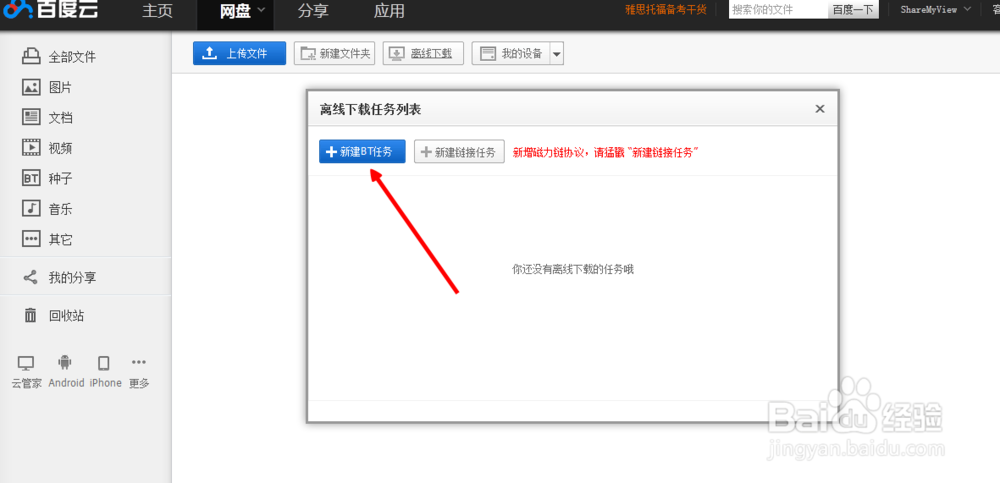Select the 全部文件 sidebar icon
This screenshot has height=483, width=1000.
[31, 56]
